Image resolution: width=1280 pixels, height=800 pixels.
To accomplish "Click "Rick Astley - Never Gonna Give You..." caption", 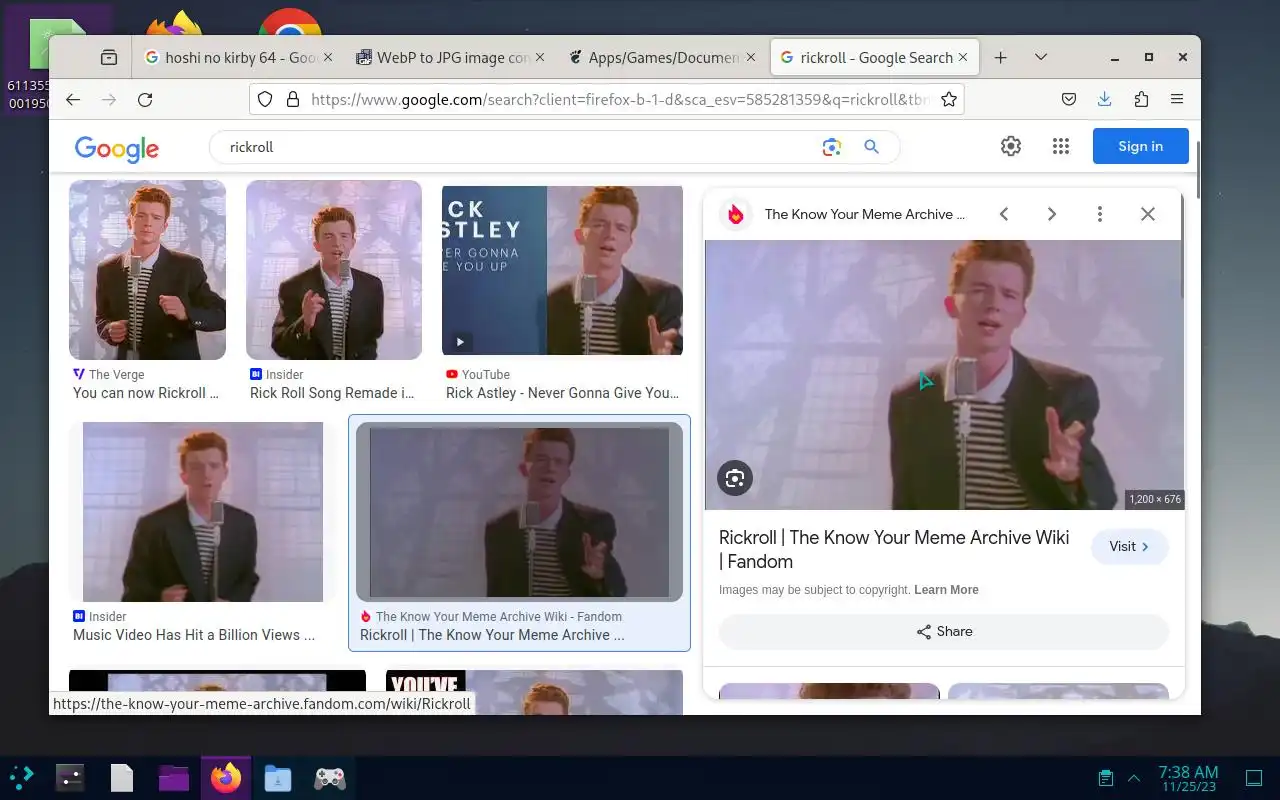I will pos(562,393).
